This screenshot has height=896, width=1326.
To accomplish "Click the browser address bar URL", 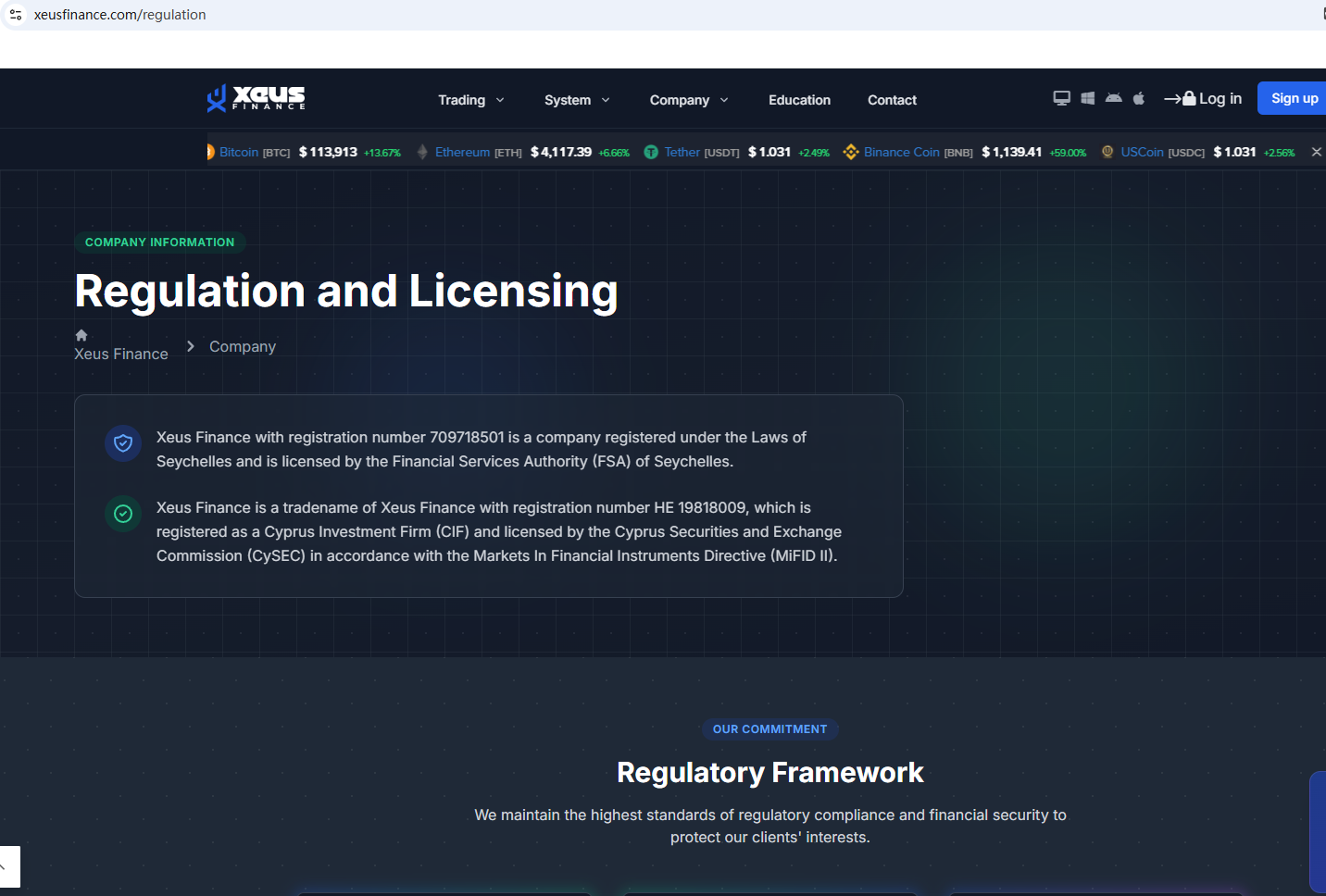I will (120, 15).
